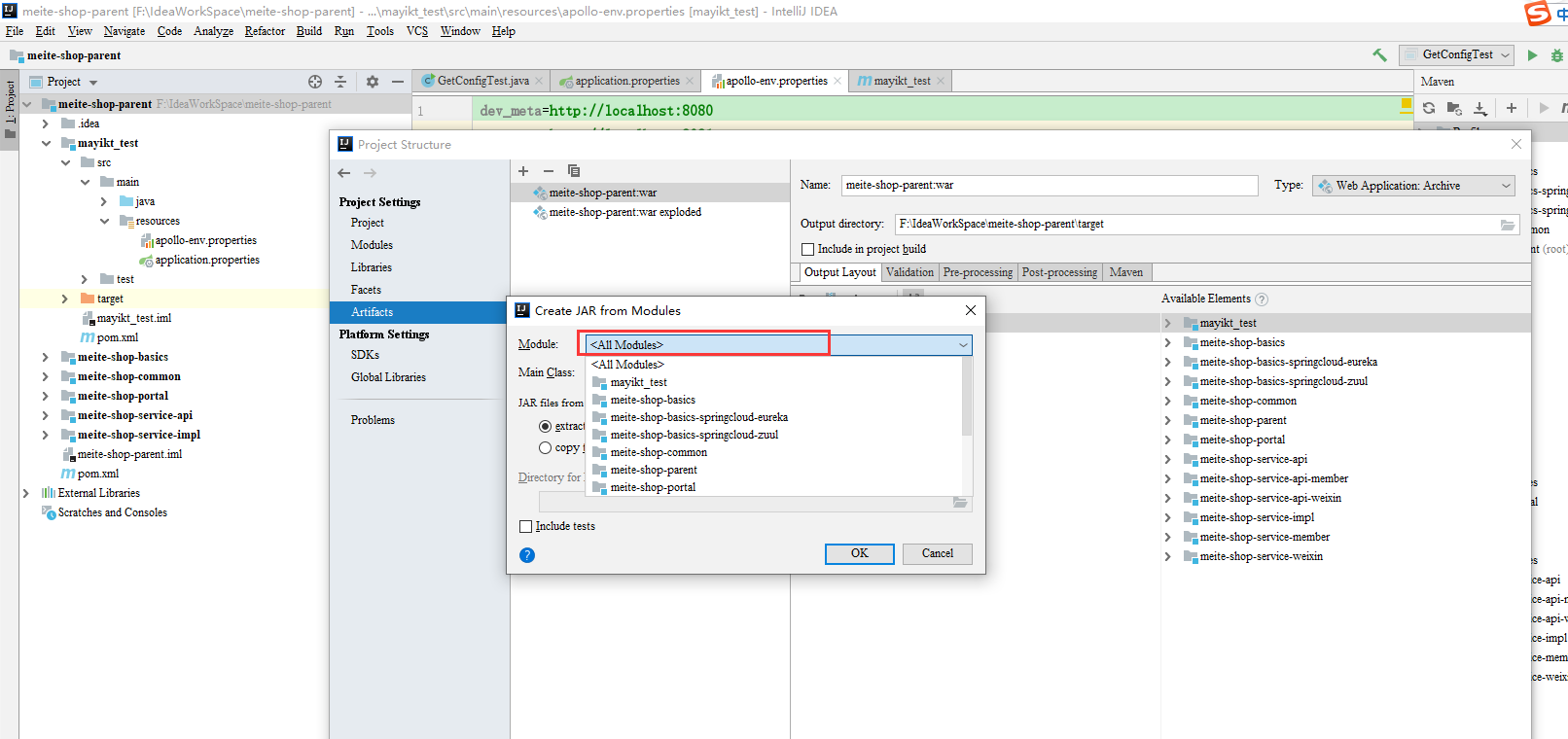Close the Create JAR from Modules dialog

coord(970,310)
